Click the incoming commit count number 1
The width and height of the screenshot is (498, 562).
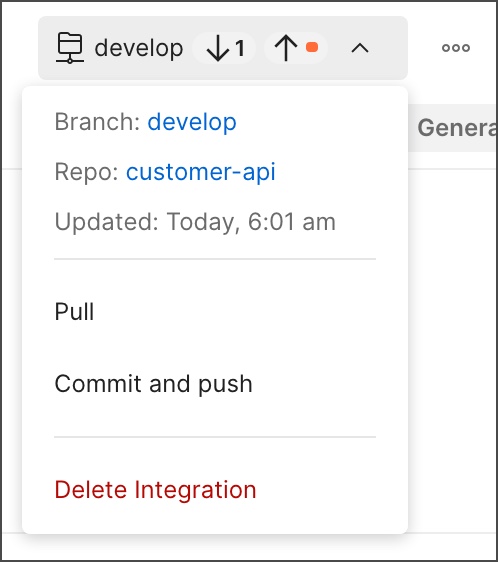[x=240, y=48]
